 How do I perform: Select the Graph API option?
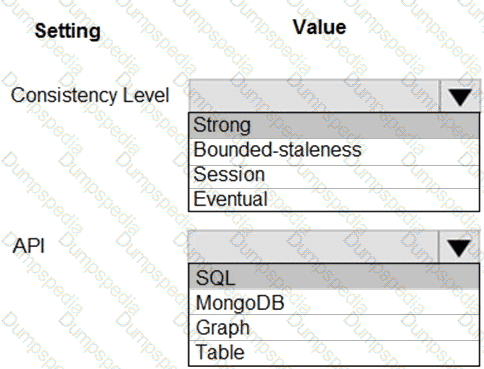pos(334,327)
